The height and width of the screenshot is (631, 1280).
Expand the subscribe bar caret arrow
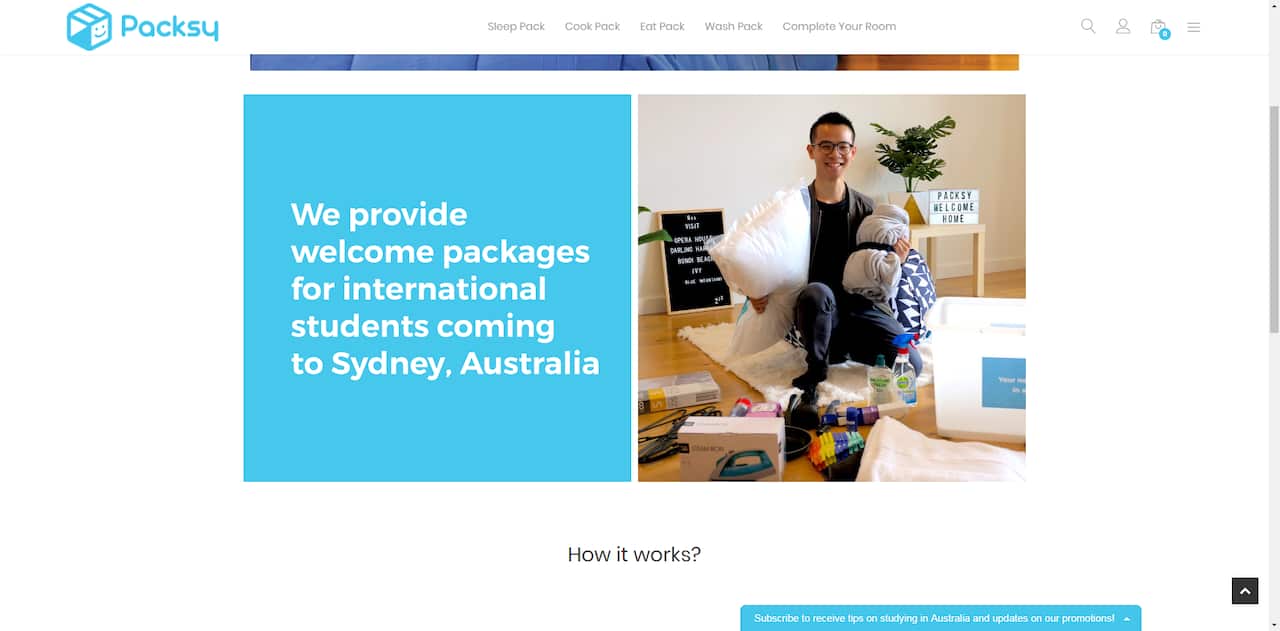1127,619
